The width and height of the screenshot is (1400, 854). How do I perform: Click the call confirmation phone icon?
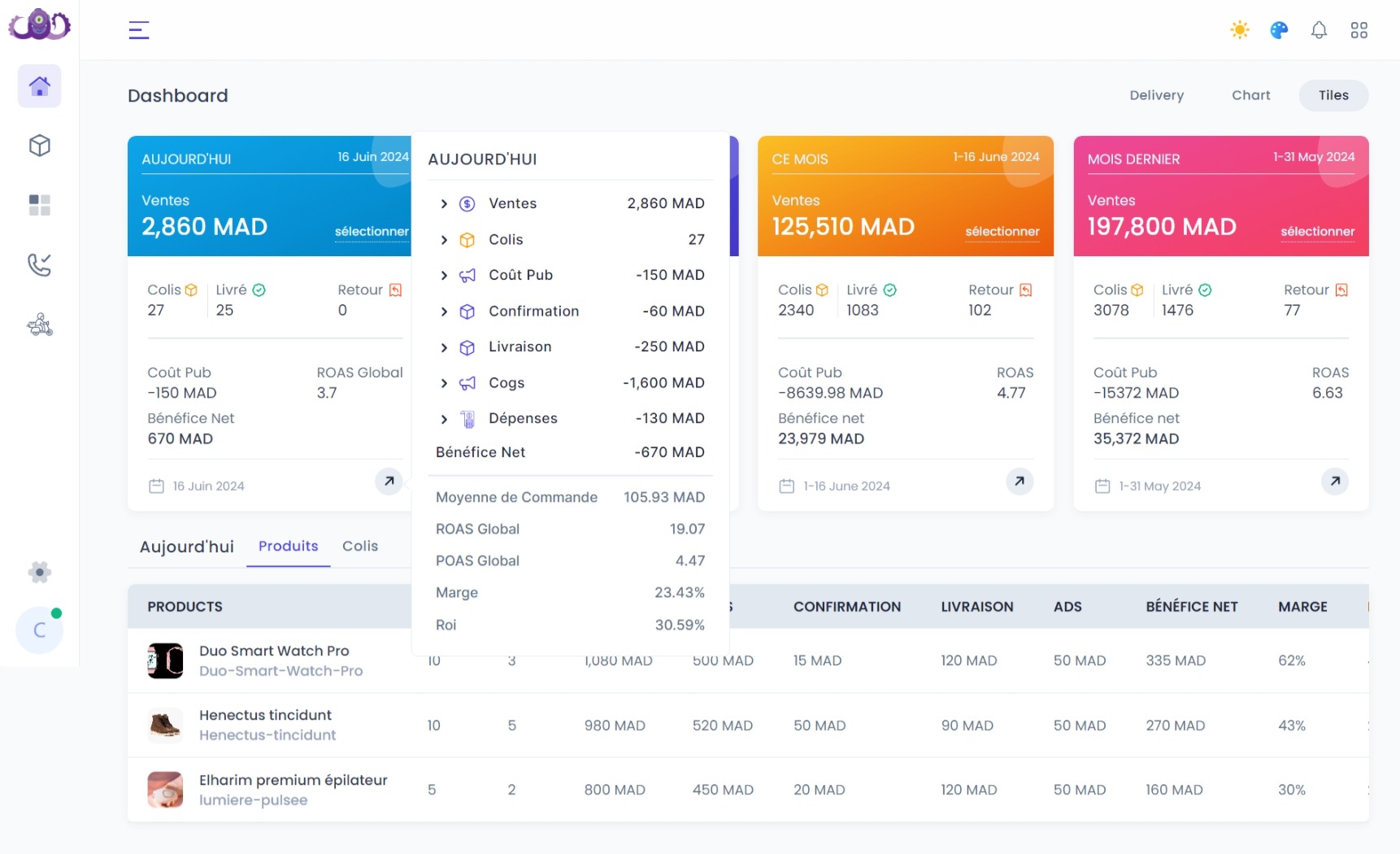point(38,264)
